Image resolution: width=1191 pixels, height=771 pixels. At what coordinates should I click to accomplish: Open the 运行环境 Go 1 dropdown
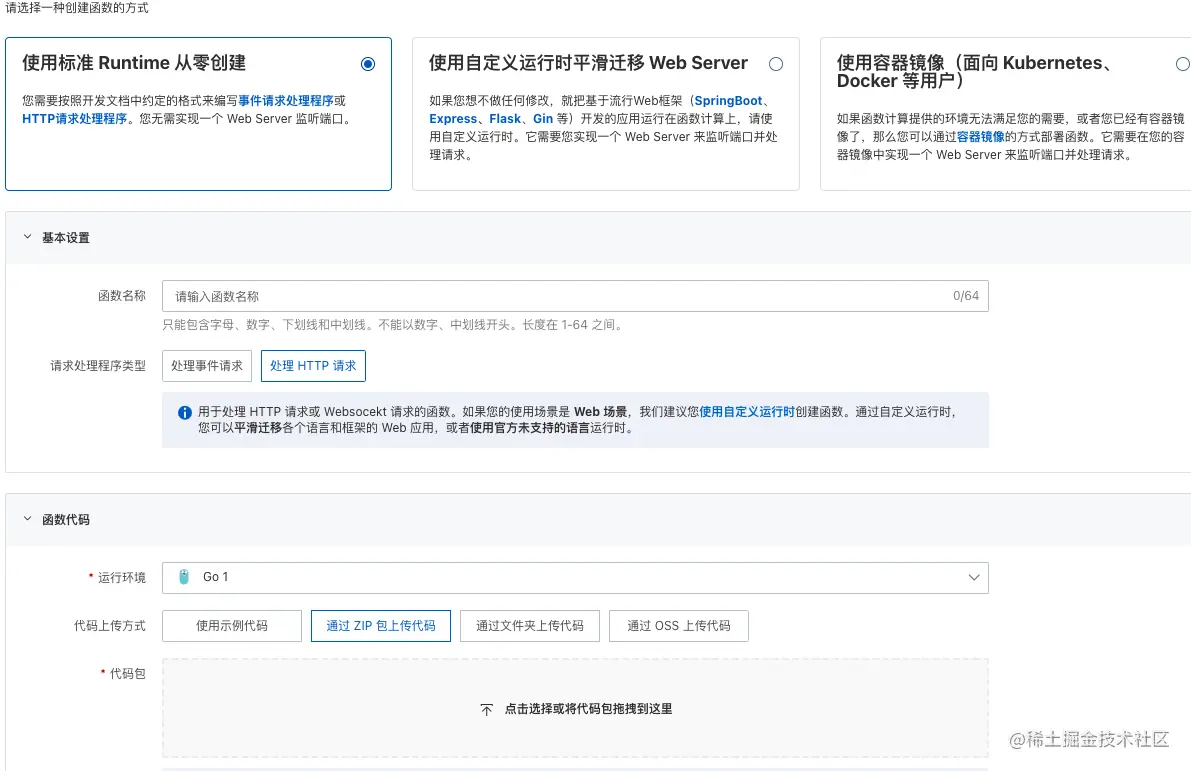point(575,577)
